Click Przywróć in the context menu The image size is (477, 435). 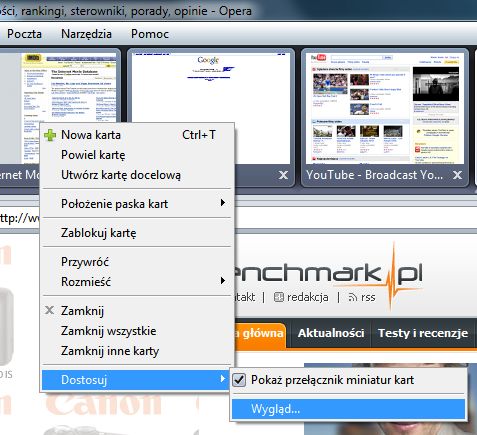point(137,262)
